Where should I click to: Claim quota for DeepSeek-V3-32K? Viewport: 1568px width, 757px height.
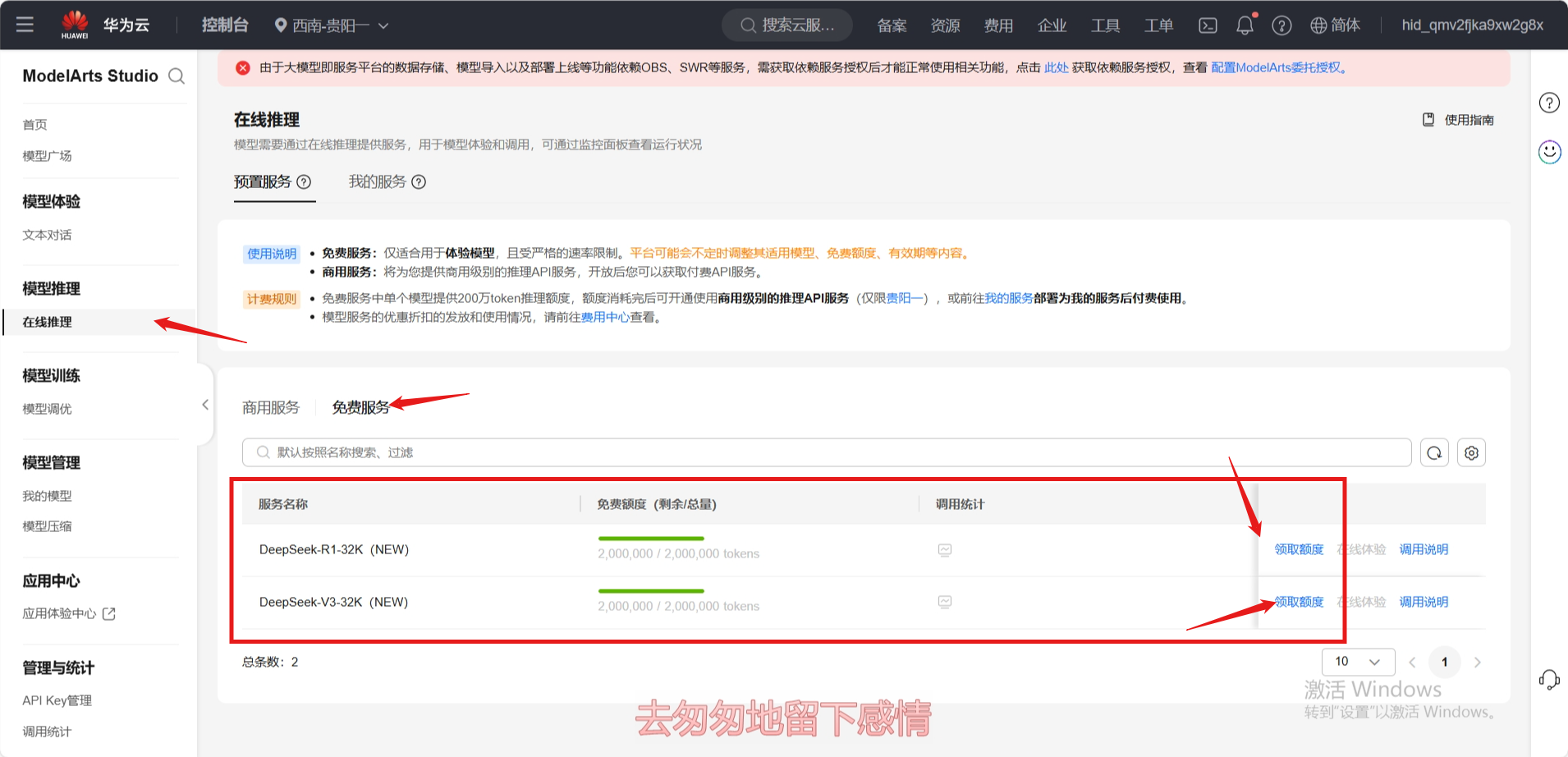(1299, 603)
